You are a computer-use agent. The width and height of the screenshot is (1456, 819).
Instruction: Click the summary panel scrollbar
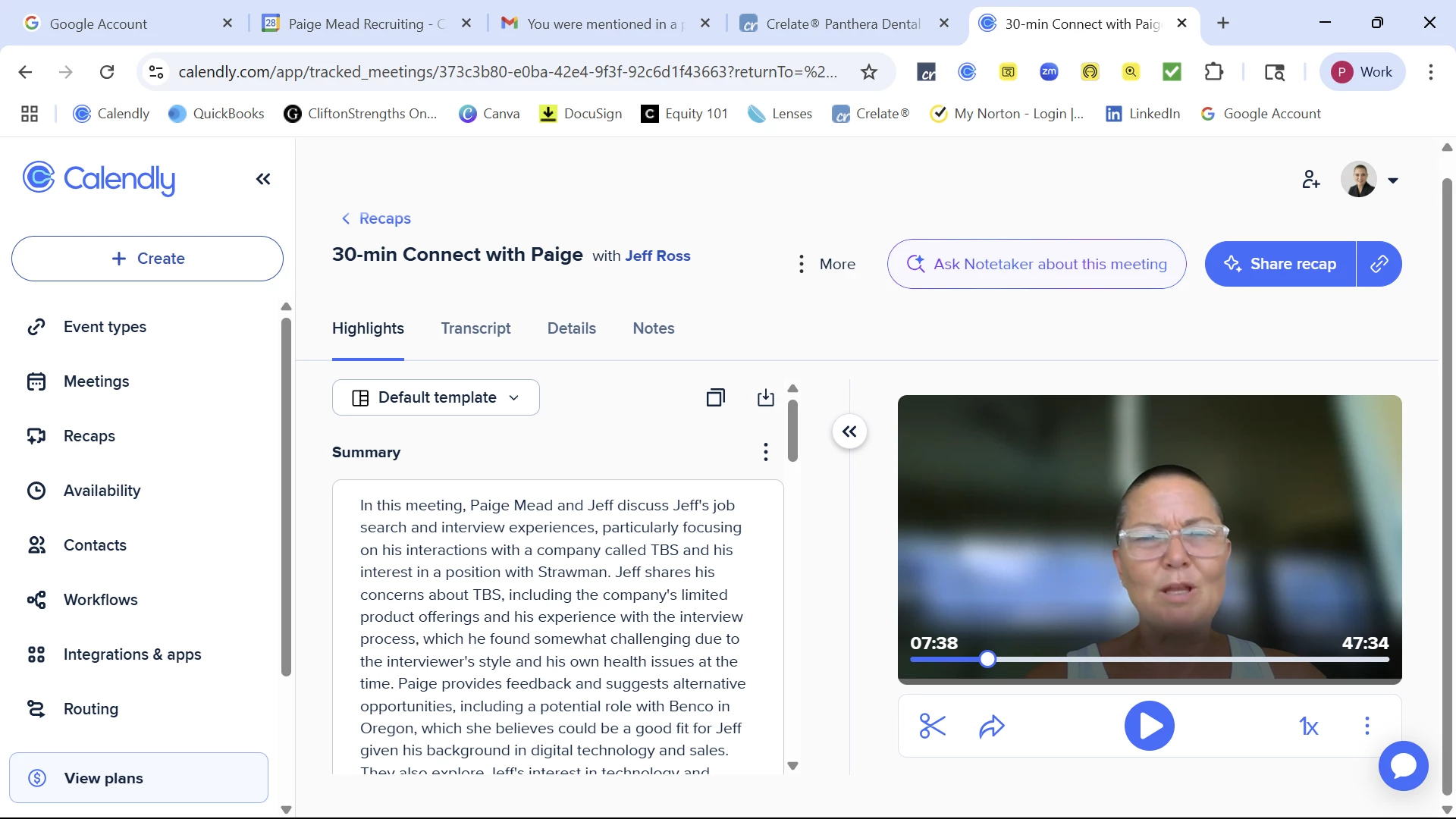tap(792, 431)
